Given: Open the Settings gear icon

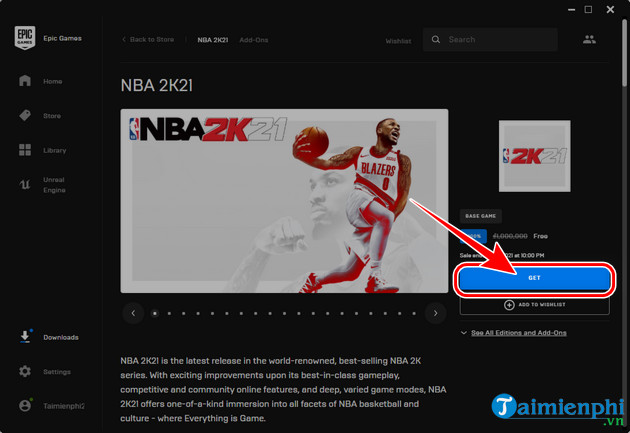Looking at the screenshot, I should [25, 371].
